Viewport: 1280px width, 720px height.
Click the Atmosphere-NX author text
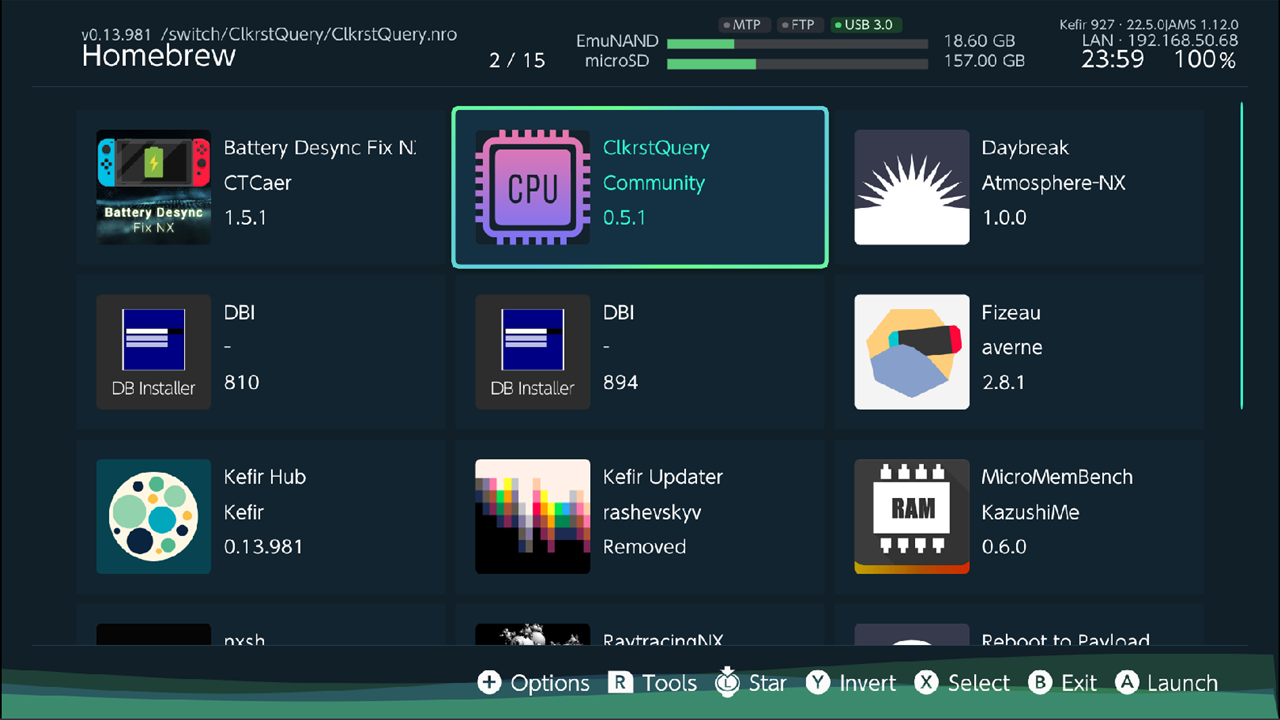[1054, 183]
